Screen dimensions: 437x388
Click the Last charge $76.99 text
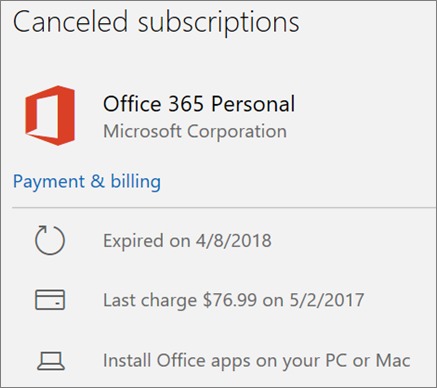click(180, 300)
